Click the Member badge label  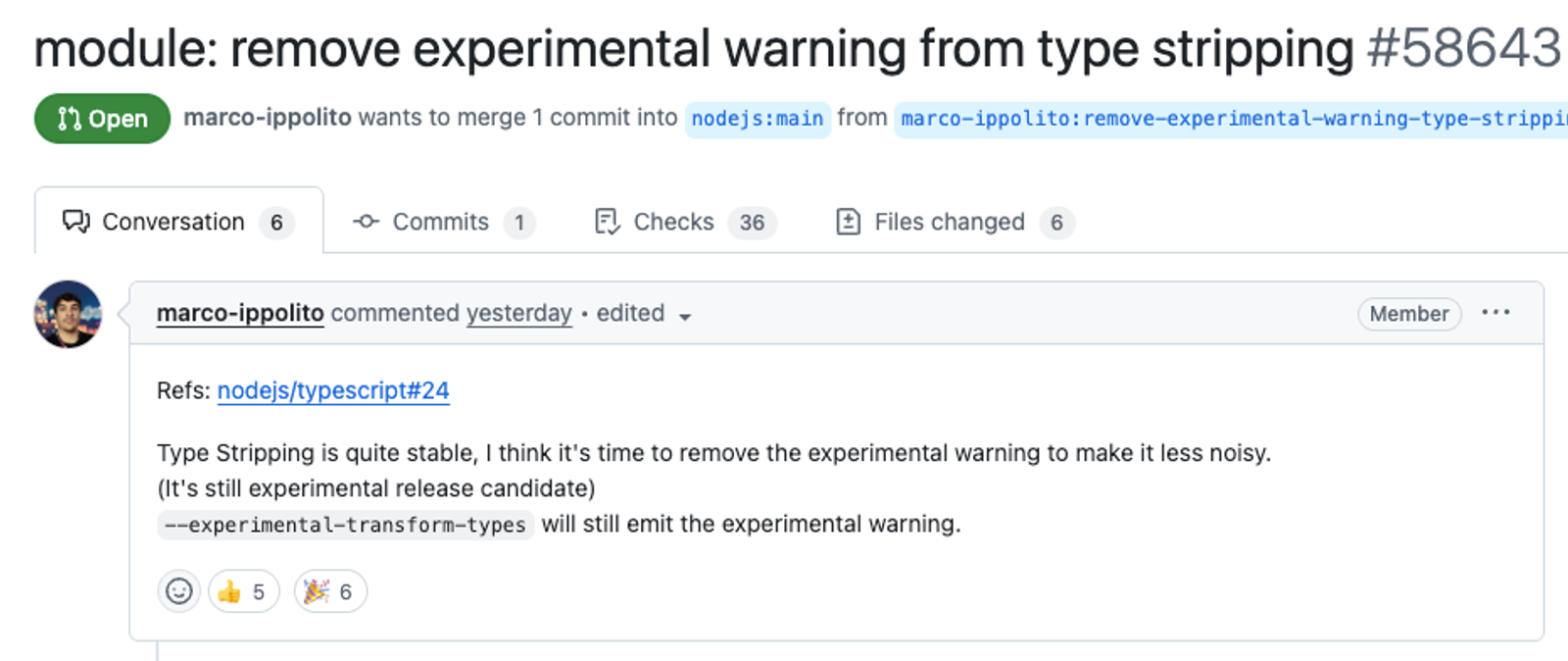(x=1408, y=314)
